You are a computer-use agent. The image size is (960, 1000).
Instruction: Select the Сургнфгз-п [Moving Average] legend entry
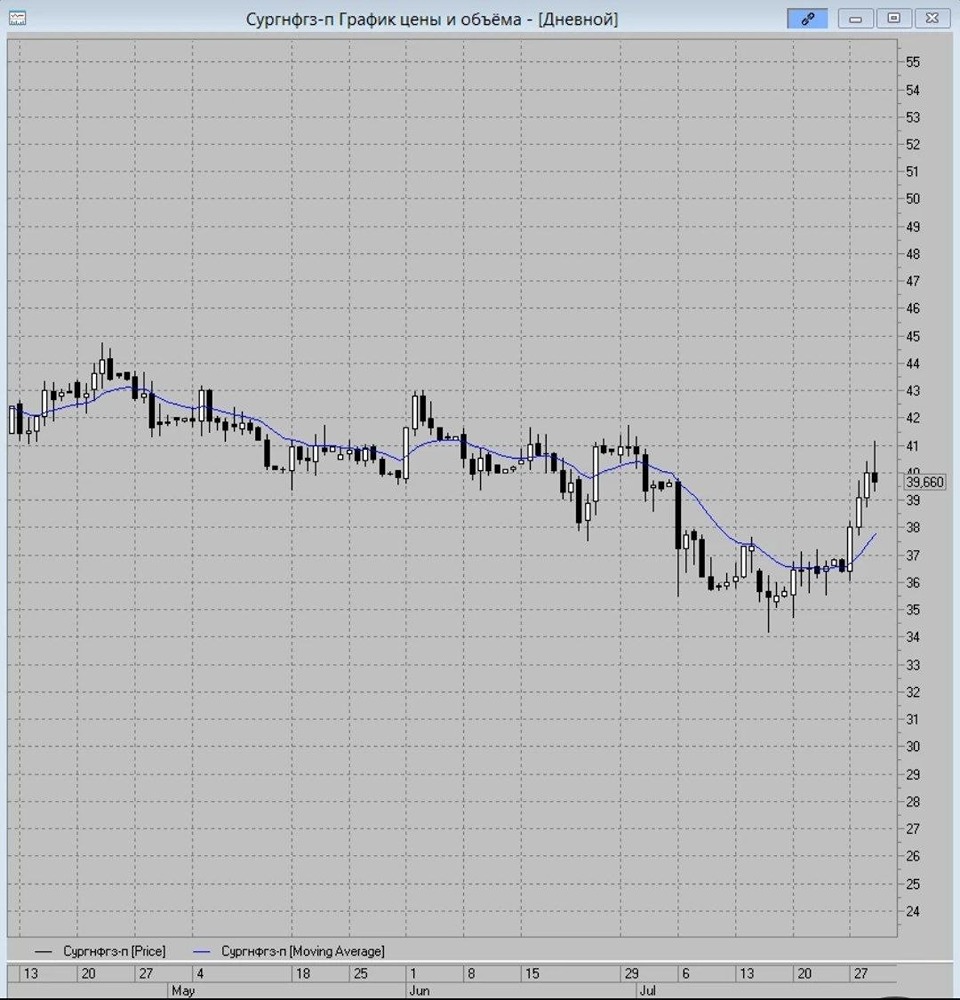(x=303, y=951)
